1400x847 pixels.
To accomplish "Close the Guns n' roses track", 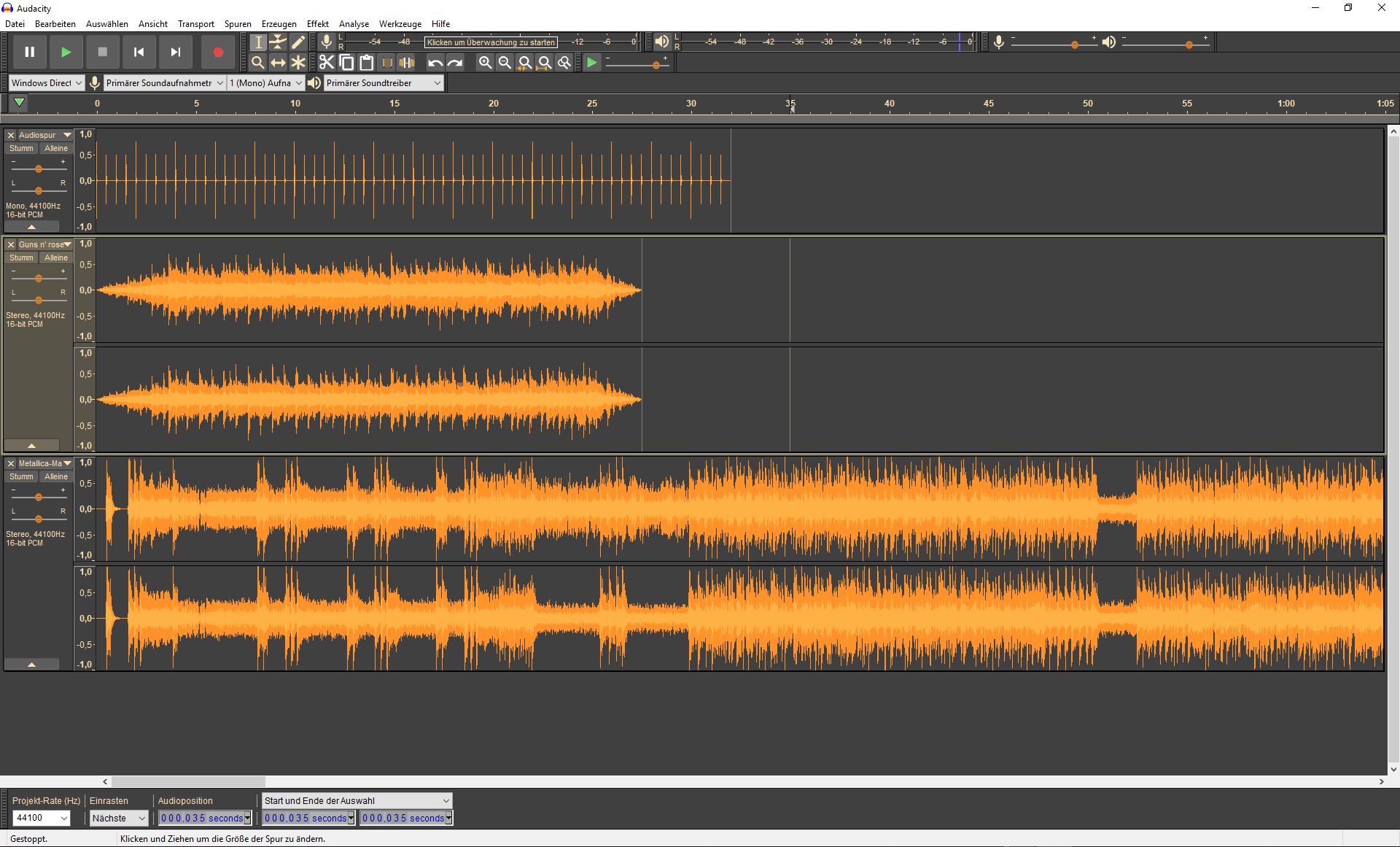I will tap(11, 244).
